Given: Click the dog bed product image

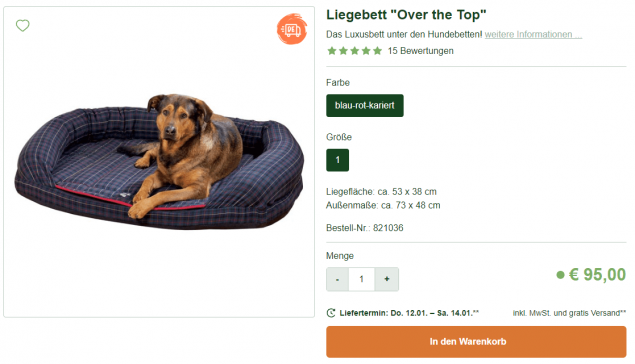Looking at the screenshot, I should tap(159, 162).
